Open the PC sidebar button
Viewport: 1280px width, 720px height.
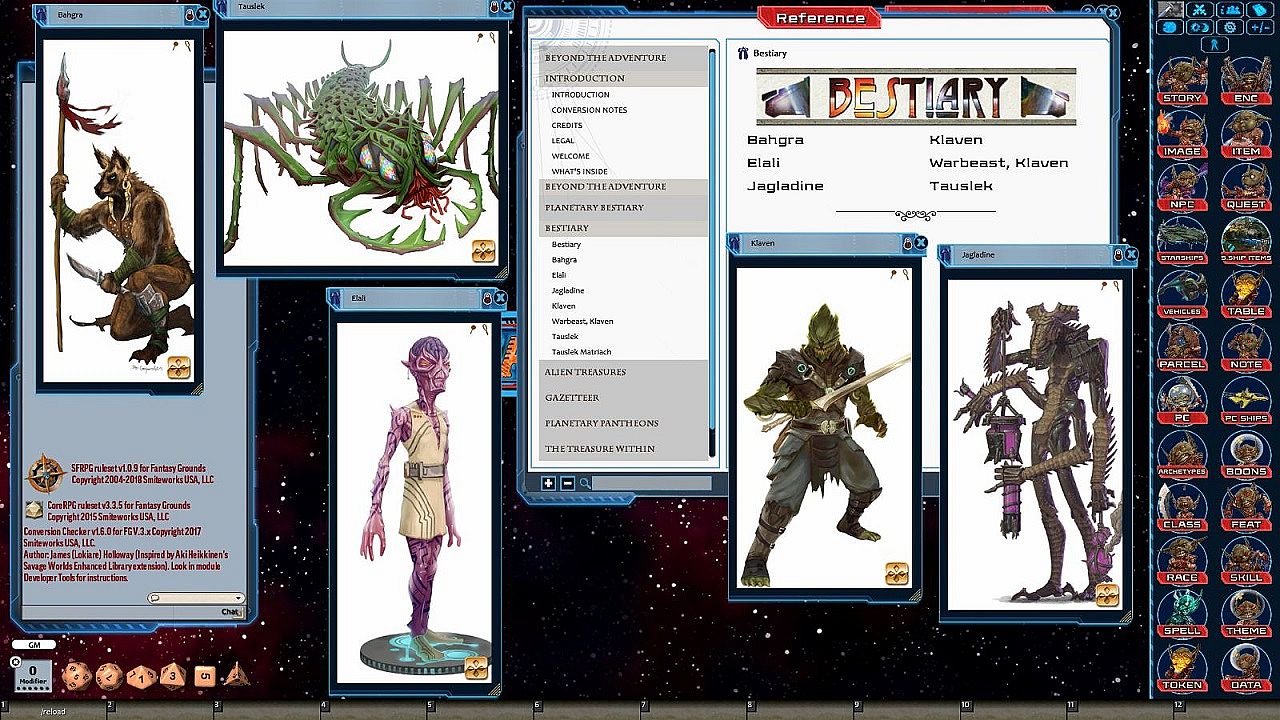click(1182, 400)
